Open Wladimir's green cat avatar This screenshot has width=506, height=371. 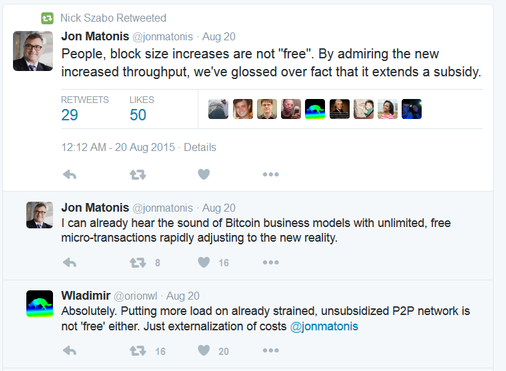[40, 303]
